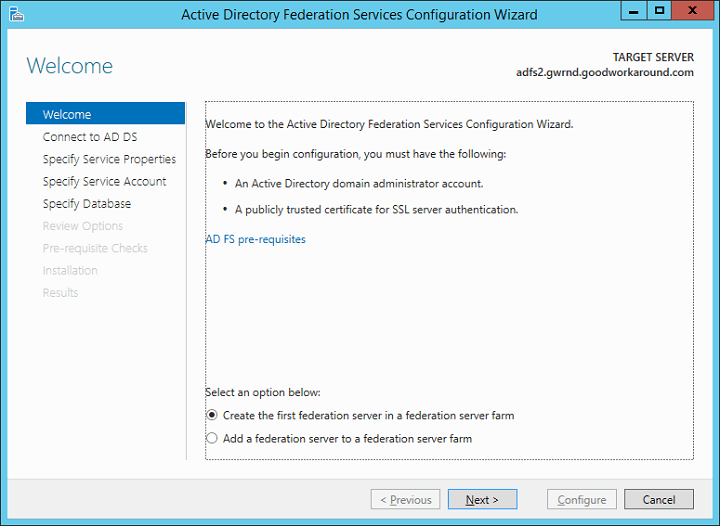Switch to the Specify Service Account step
This screenshot has height=526, width=720.
click(104, 181)
